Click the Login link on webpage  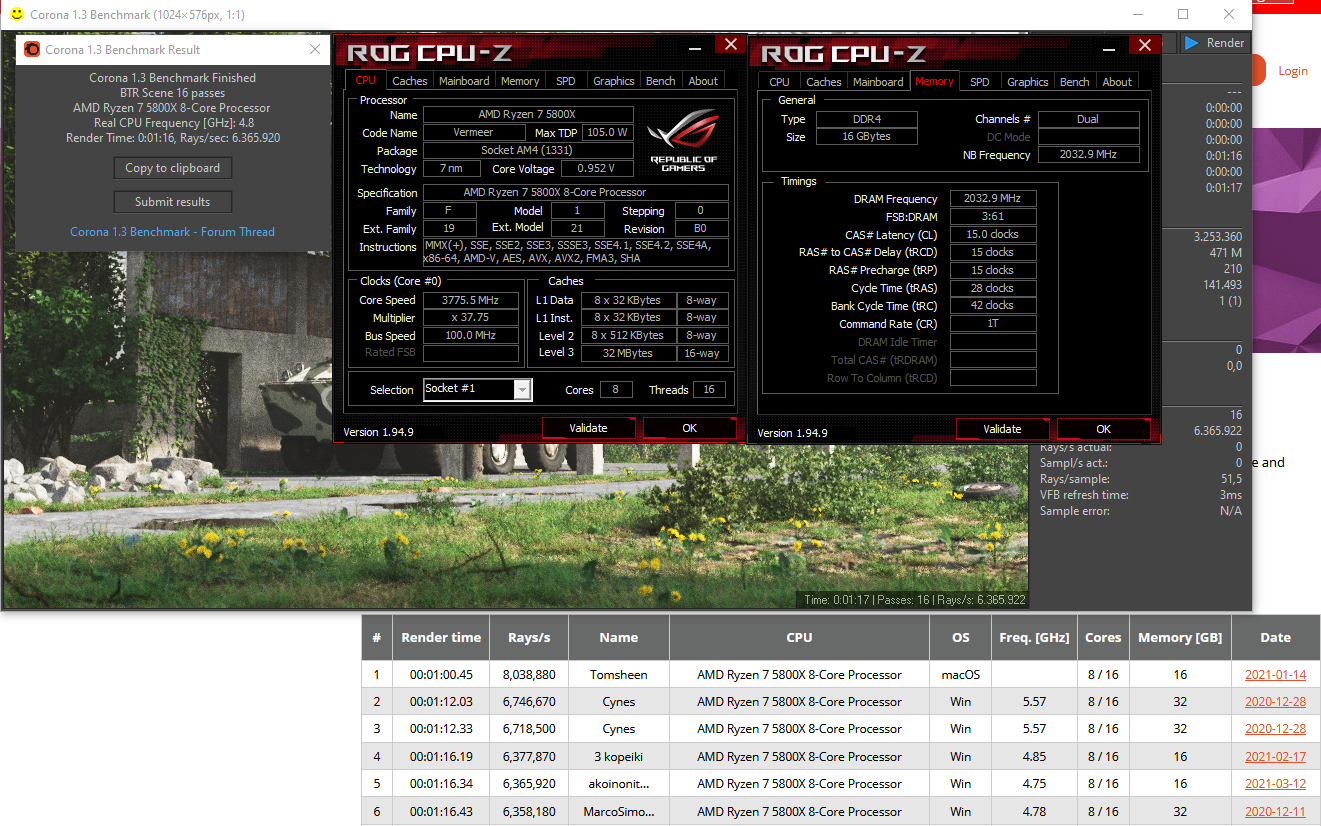pyautogui.click(x=1292, y=71)
